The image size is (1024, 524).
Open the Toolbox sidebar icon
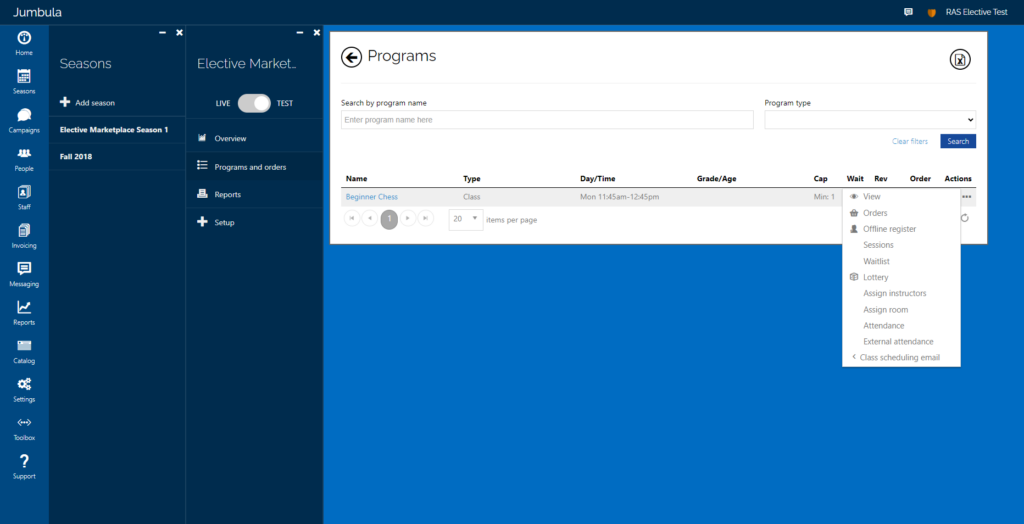coord(24,427)
